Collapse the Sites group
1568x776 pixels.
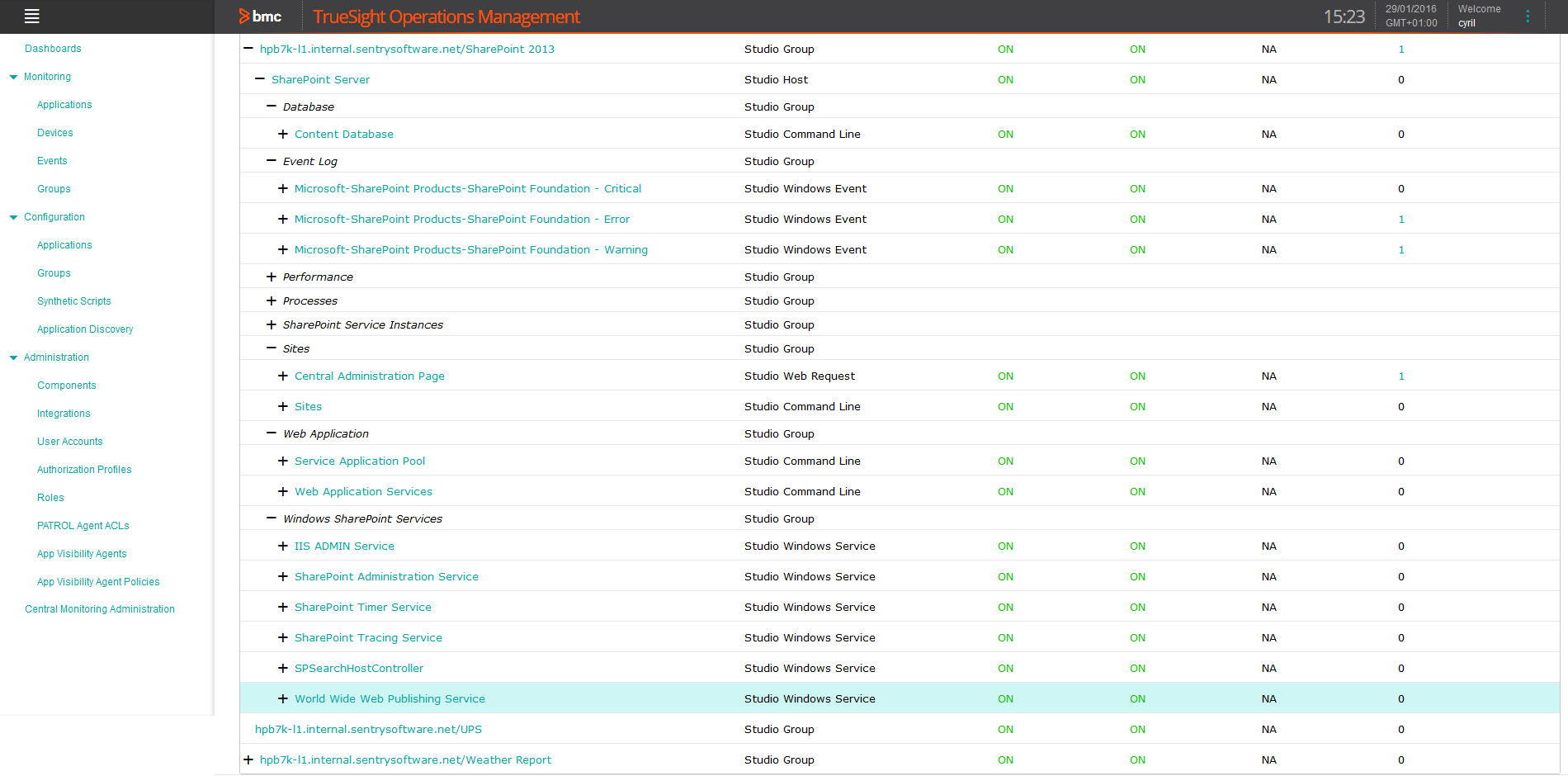coord(272,348)
